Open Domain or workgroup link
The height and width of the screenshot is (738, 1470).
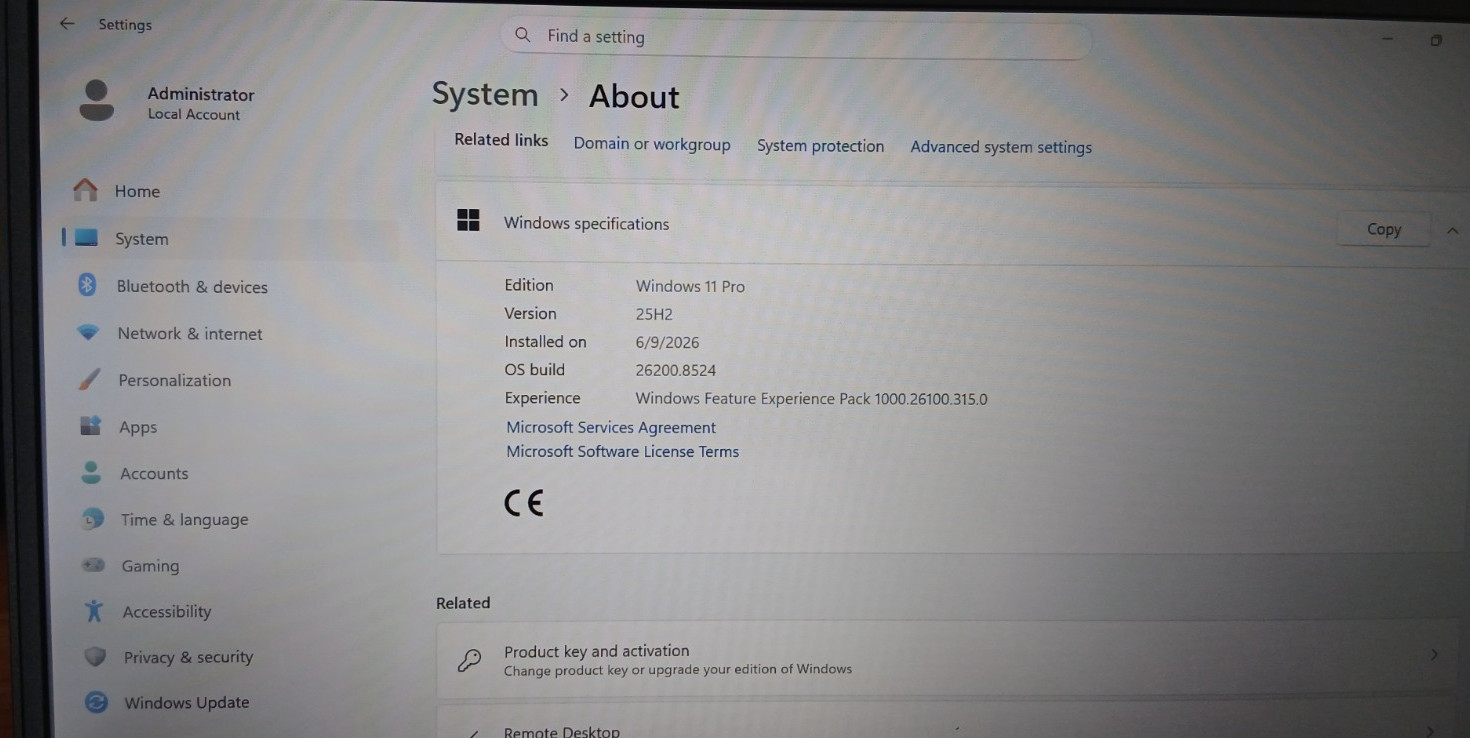652,144
